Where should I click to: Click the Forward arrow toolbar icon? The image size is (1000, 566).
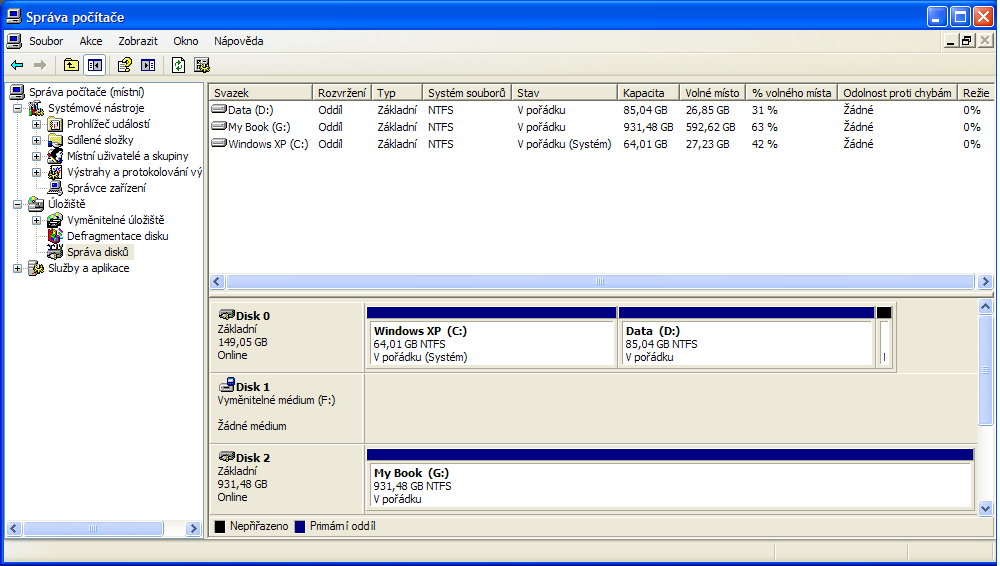coord(40,65)
